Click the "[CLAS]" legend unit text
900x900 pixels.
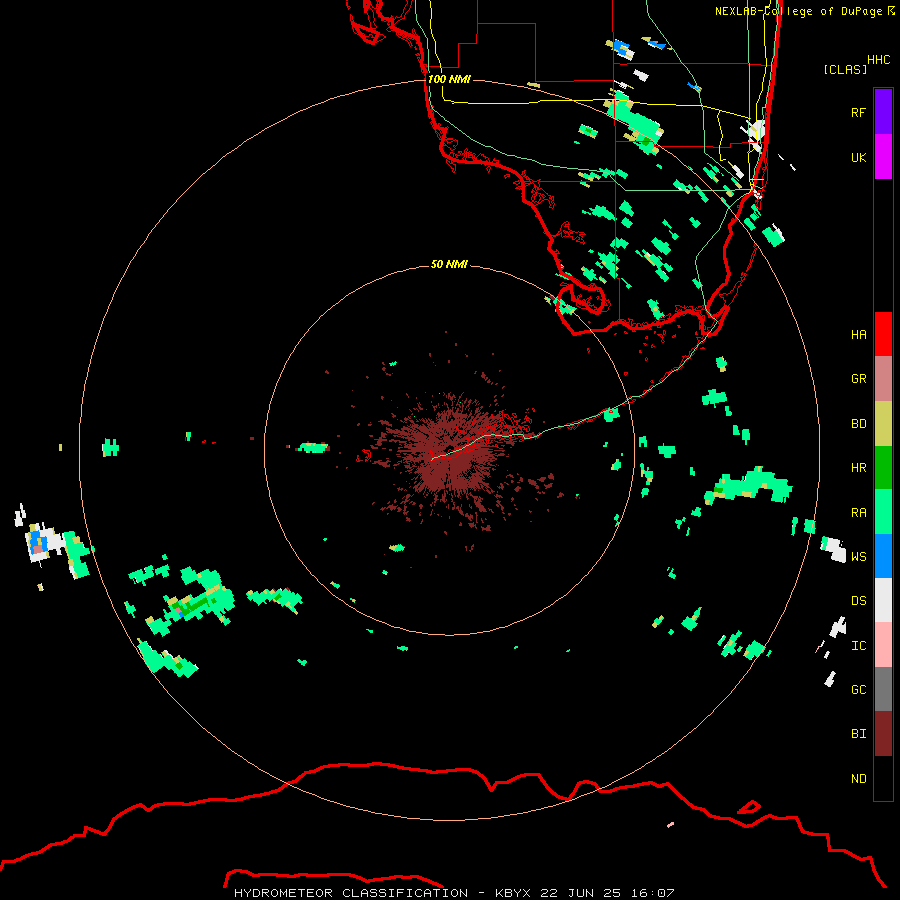coord(845,69)
